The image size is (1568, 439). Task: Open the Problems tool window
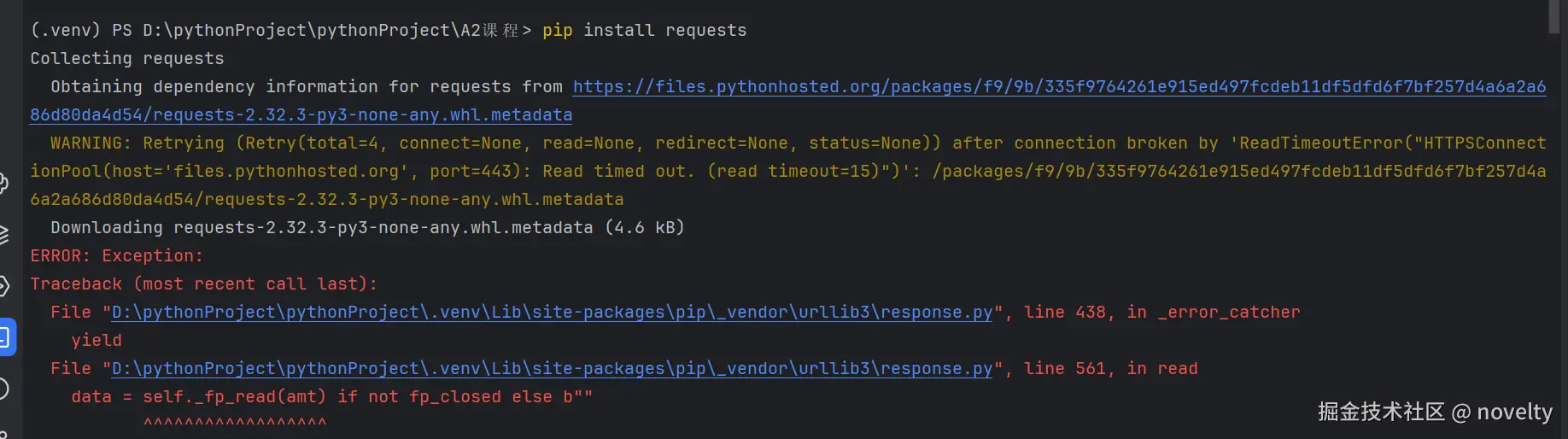point(3,389)
